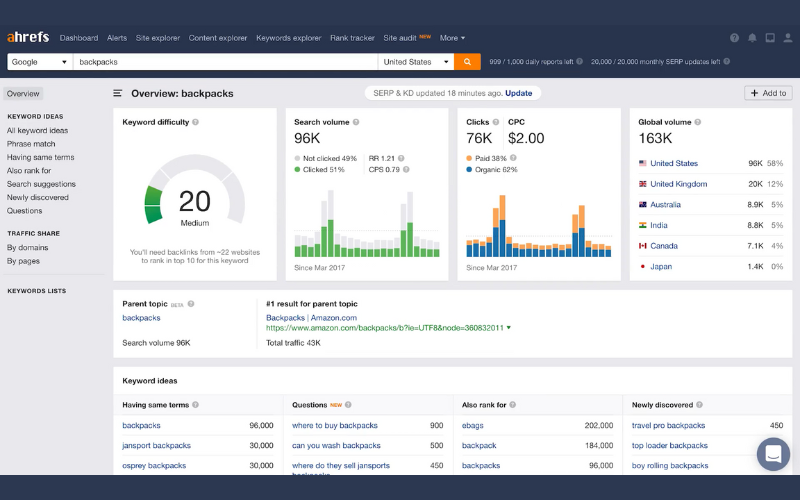800x500 pixels.
Task: Click the help icon next to Paid 38%
Action: (x=513, y=158)
